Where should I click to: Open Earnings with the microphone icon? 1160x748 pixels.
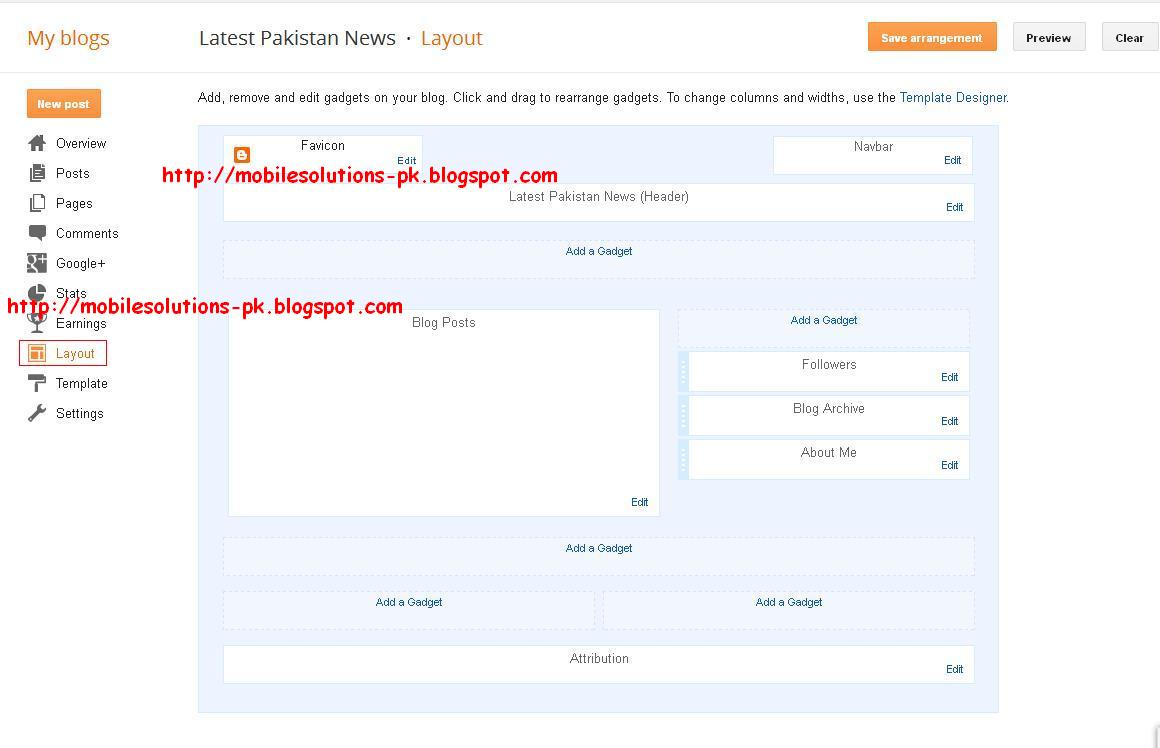coord(36,323)
